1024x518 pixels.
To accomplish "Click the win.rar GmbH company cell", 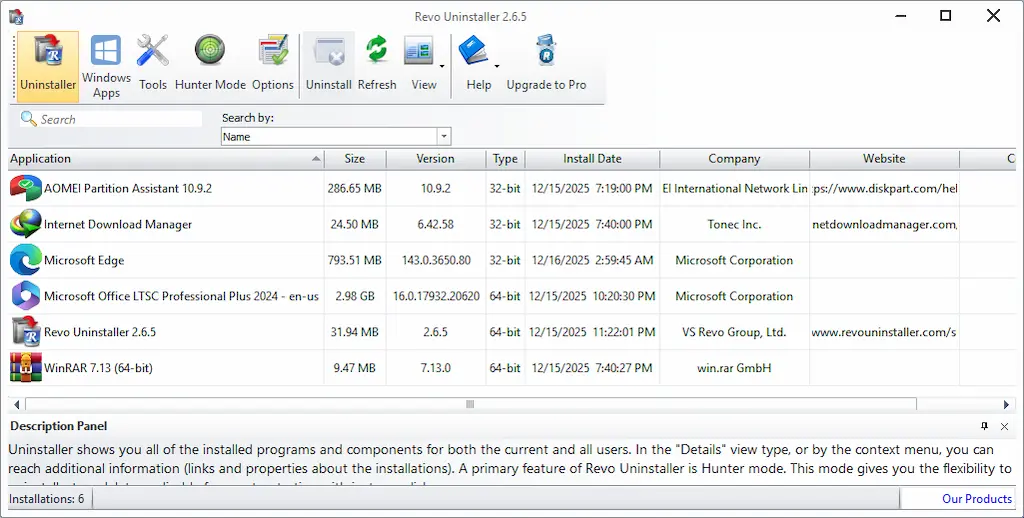I will [734, 368].
